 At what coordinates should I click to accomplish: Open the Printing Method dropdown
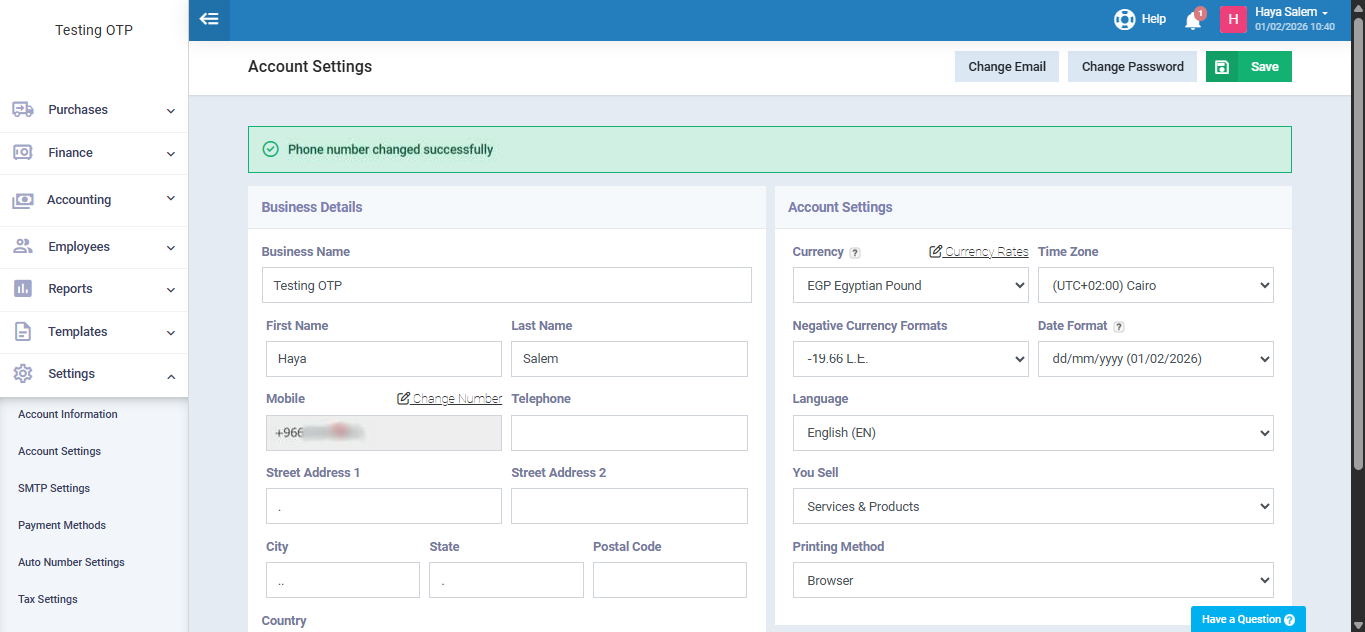coord(1032,580)
